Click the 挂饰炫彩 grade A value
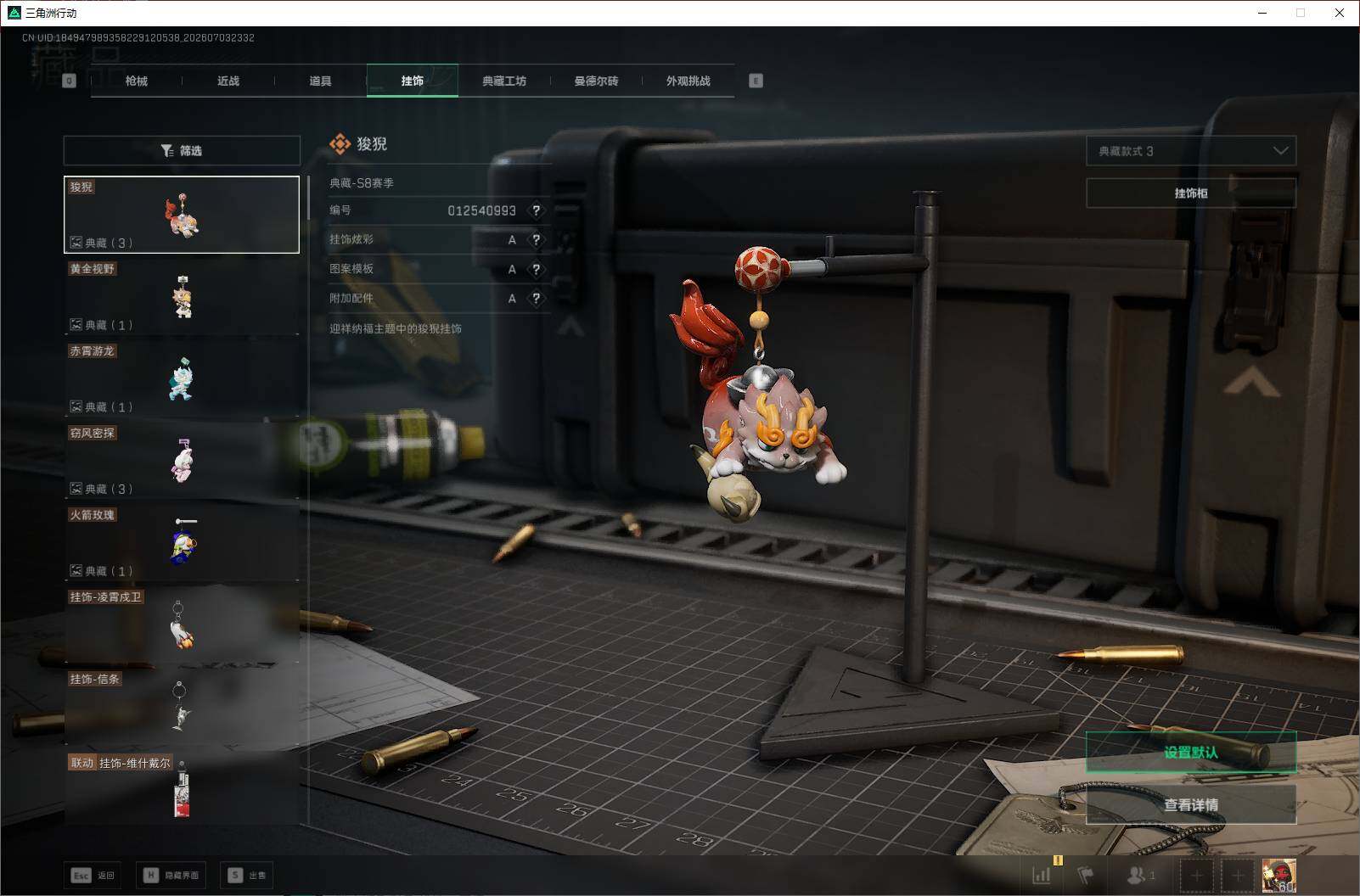This screenshot has width=1360, height=896. pyautogui.click(x=512, y=240)
